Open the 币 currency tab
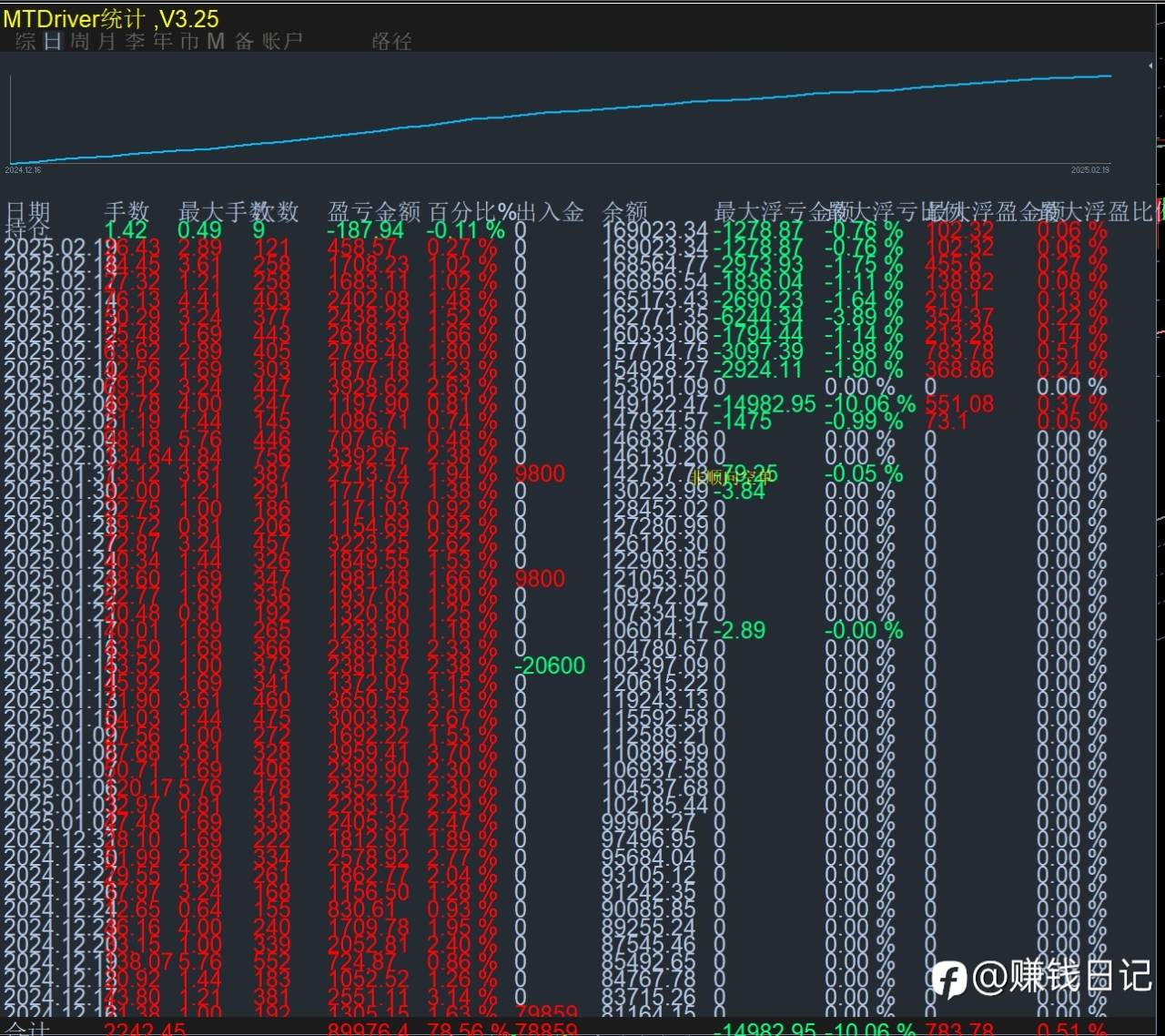 click(x=189, y=41)
